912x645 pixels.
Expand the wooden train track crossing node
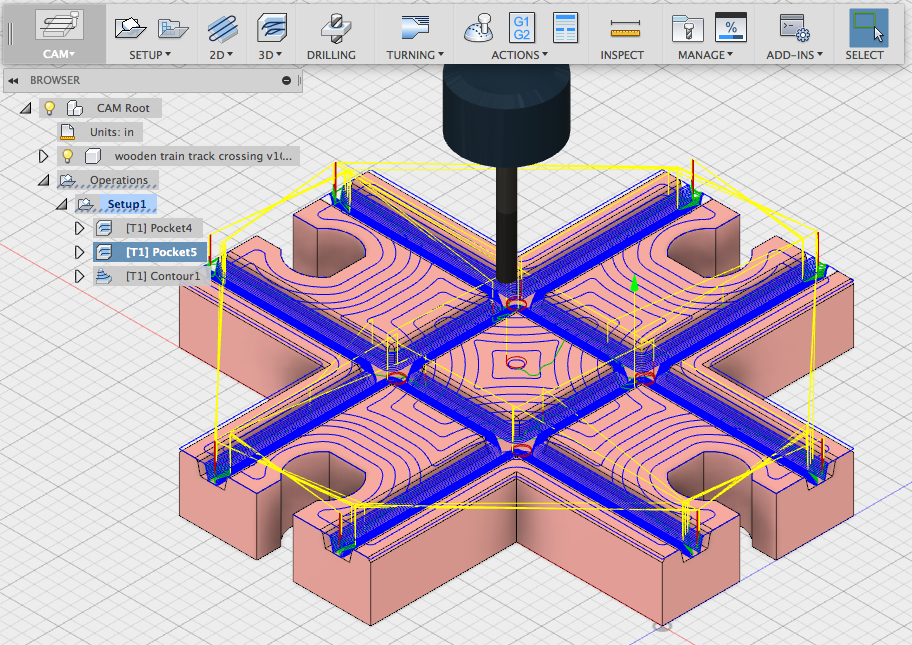coord(43,156)
